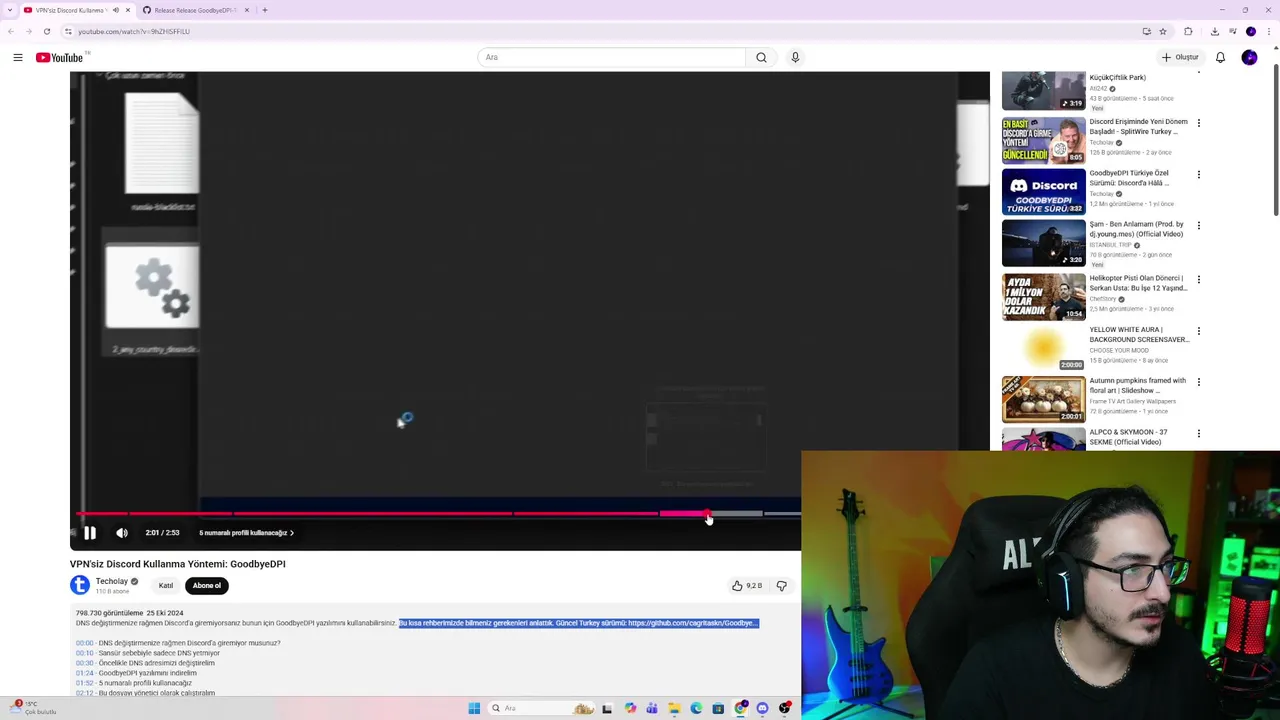Pause the video playback
Viewport: 1280px width, 720px height.
tap(89, 533)
